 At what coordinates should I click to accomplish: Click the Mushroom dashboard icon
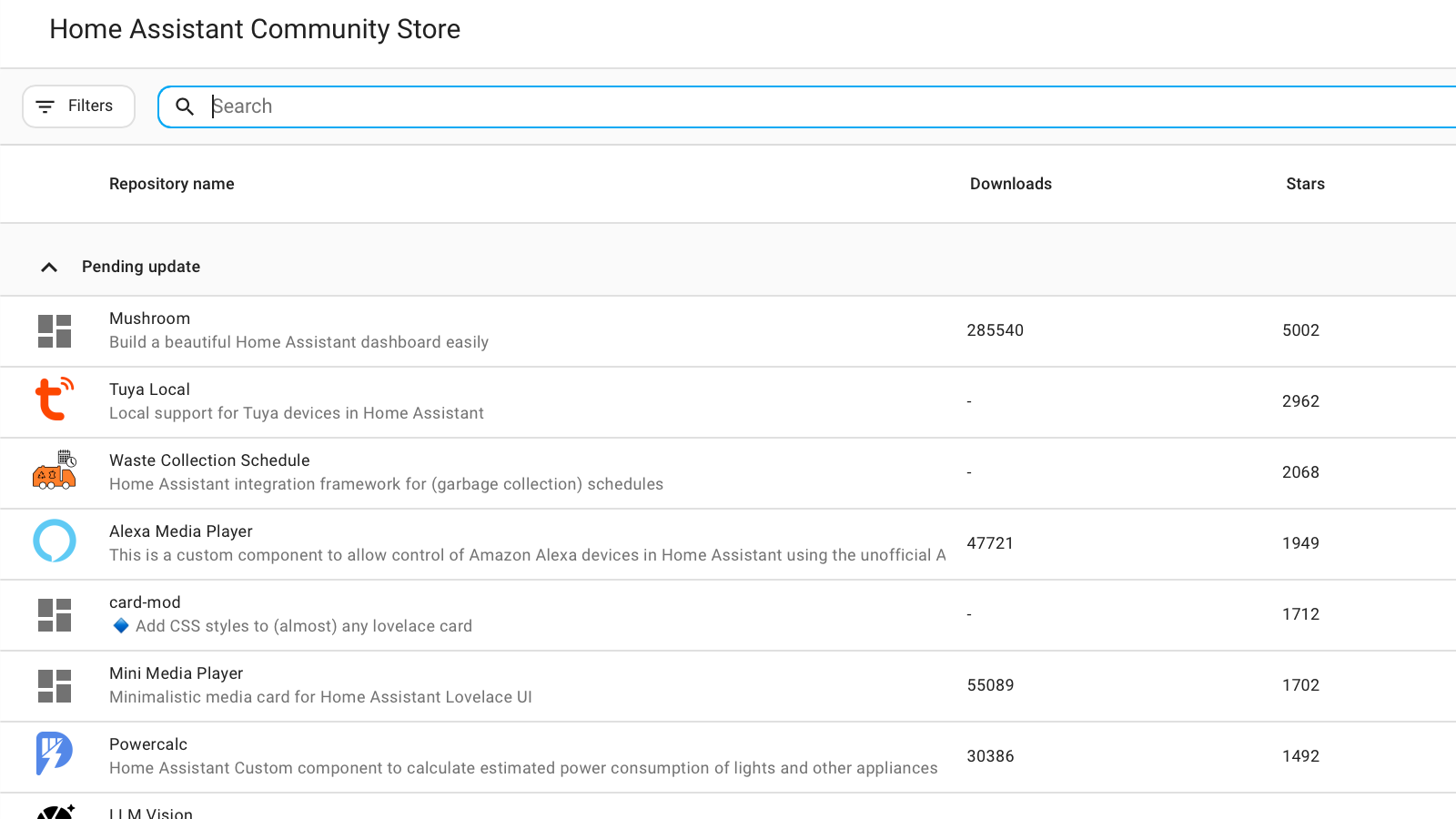pos(55,331)
